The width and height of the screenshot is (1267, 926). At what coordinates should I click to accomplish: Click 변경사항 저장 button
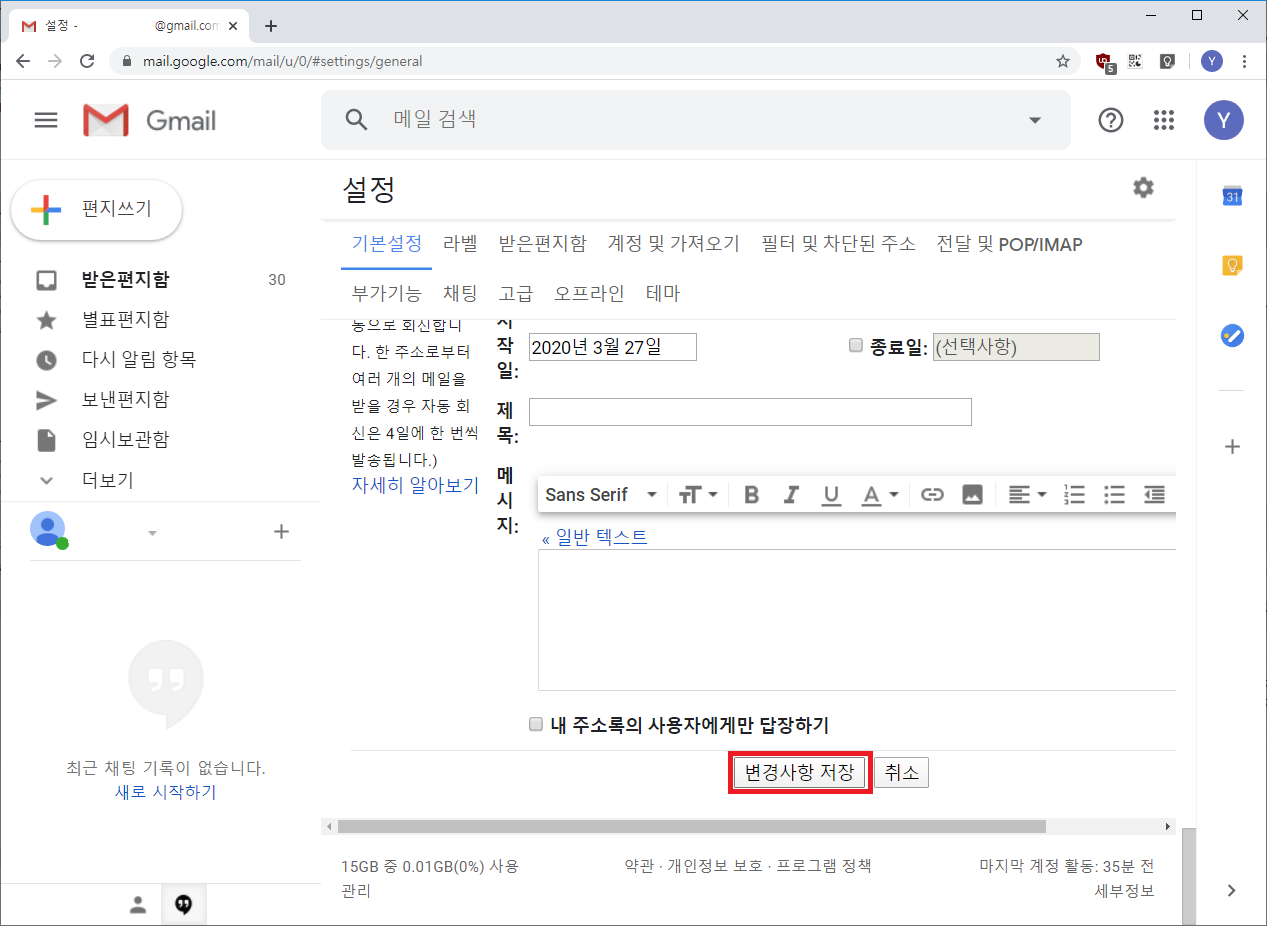tap(800, 772)
